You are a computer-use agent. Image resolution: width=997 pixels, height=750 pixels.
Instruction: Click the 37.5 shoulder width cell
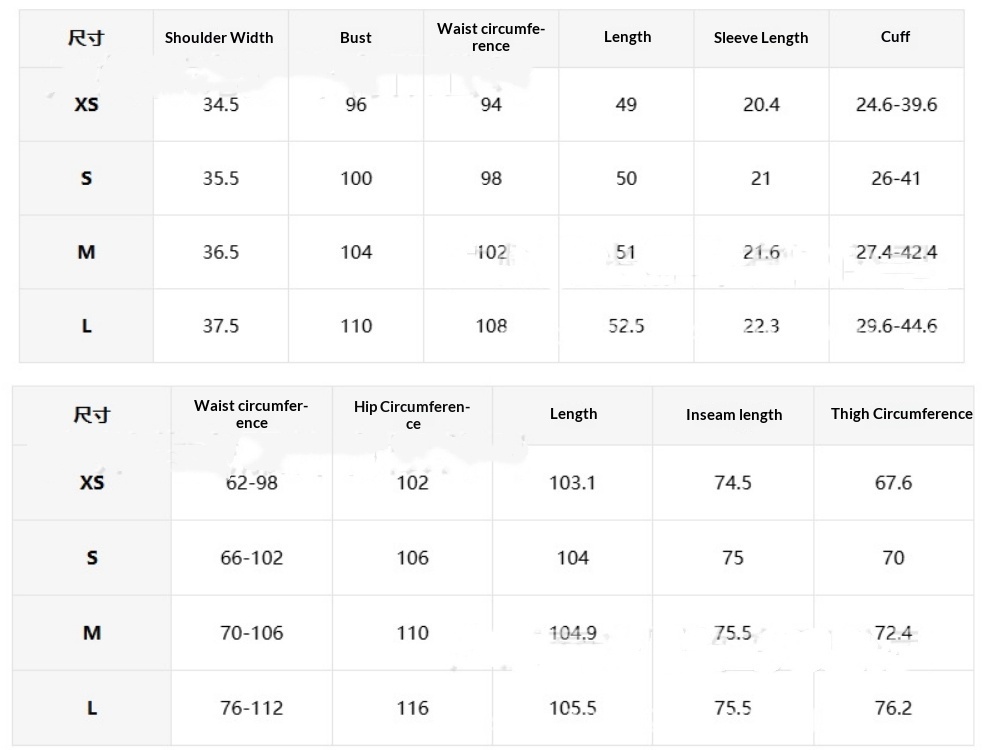click(221, 326)
